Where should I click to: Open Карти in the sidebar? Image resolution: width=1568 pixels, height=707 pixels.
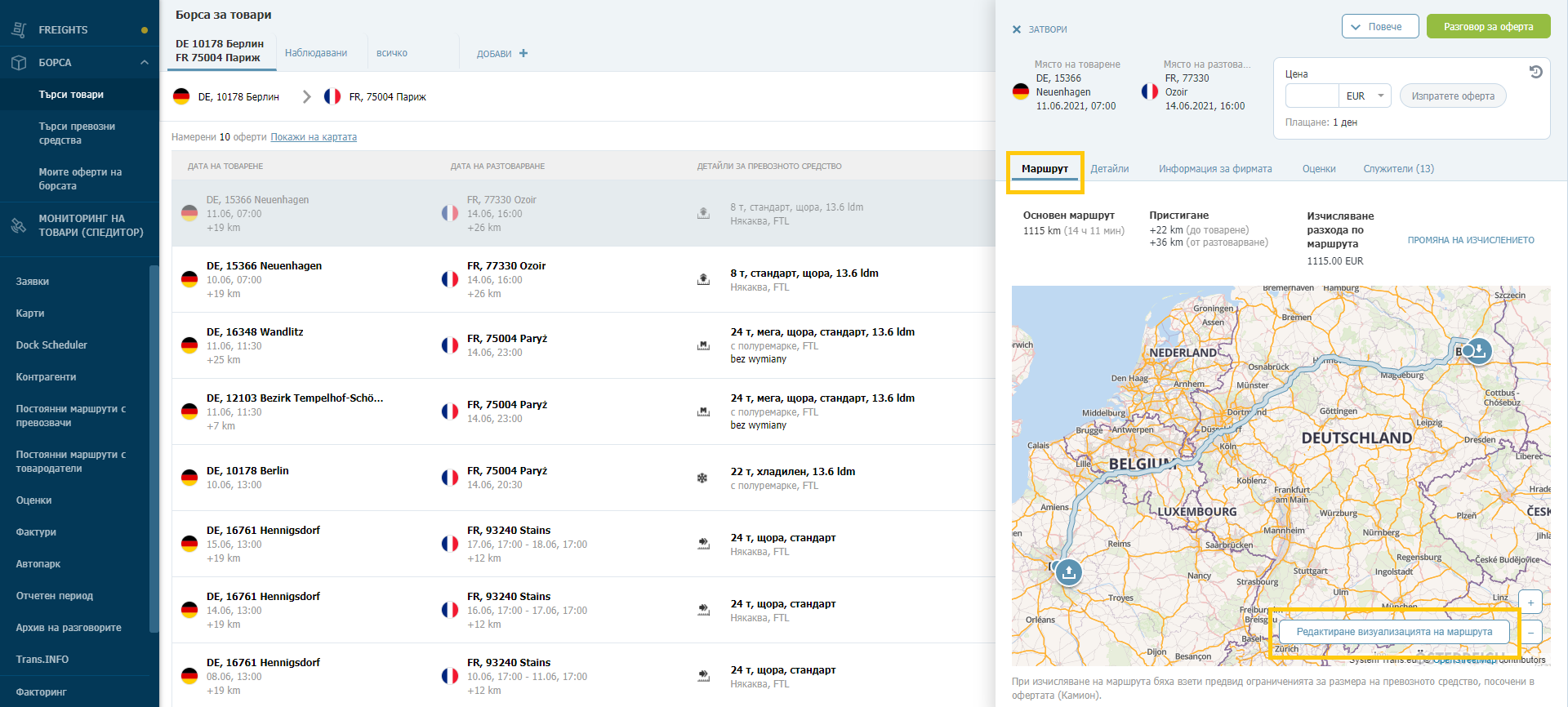click(x=30, y=313)
